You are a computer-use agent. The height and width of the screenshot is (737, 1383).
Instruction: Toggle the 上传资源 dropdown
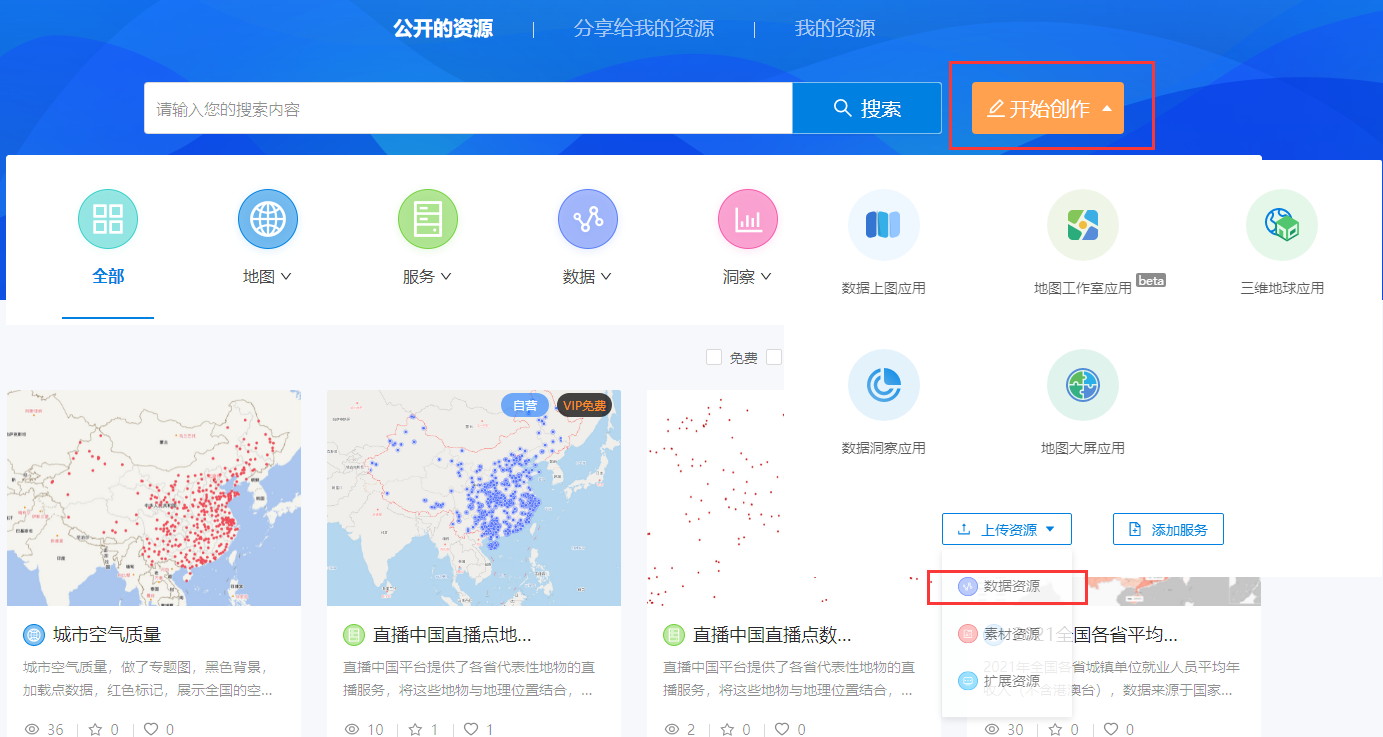[1006, 530]
